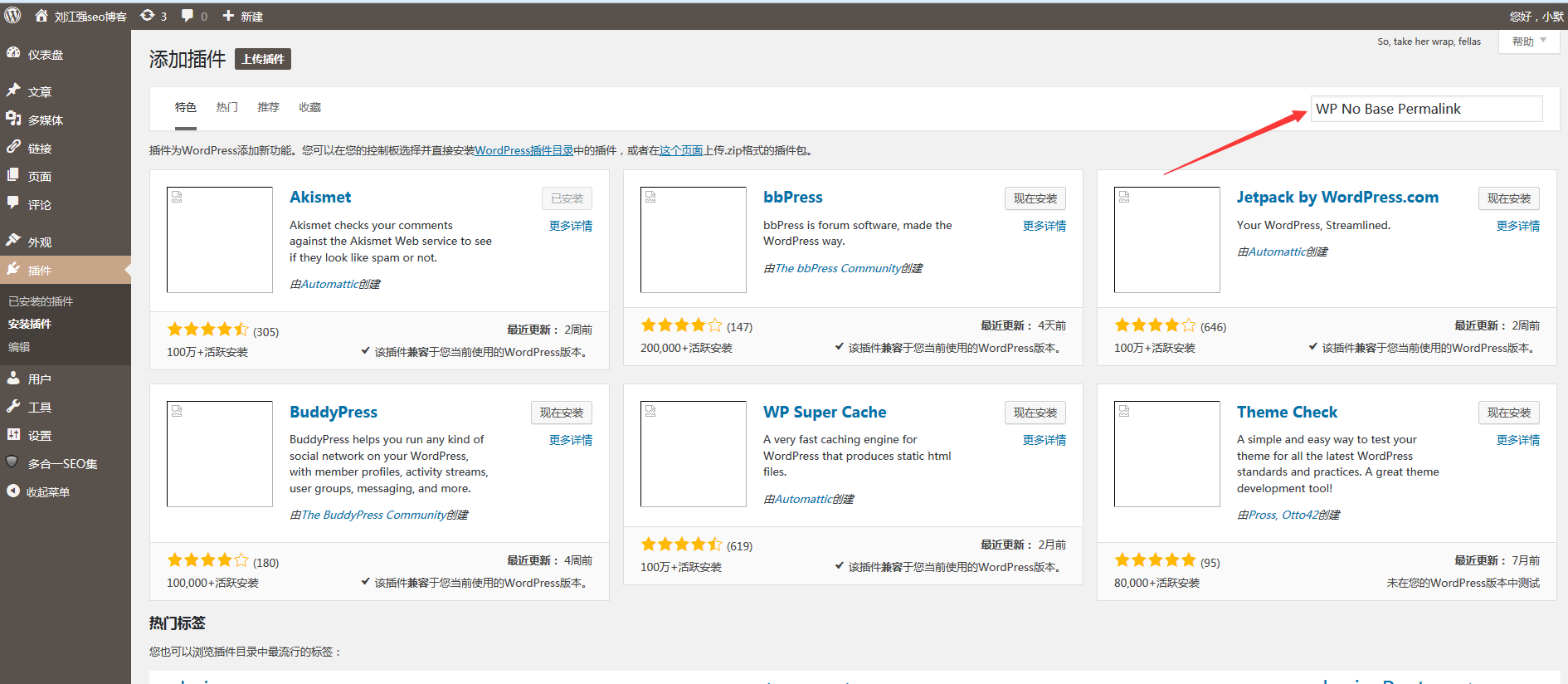The image size is (1568, 684).
Task: Expand the 帮助 help dropdown
Action: tap(1528, 42)
